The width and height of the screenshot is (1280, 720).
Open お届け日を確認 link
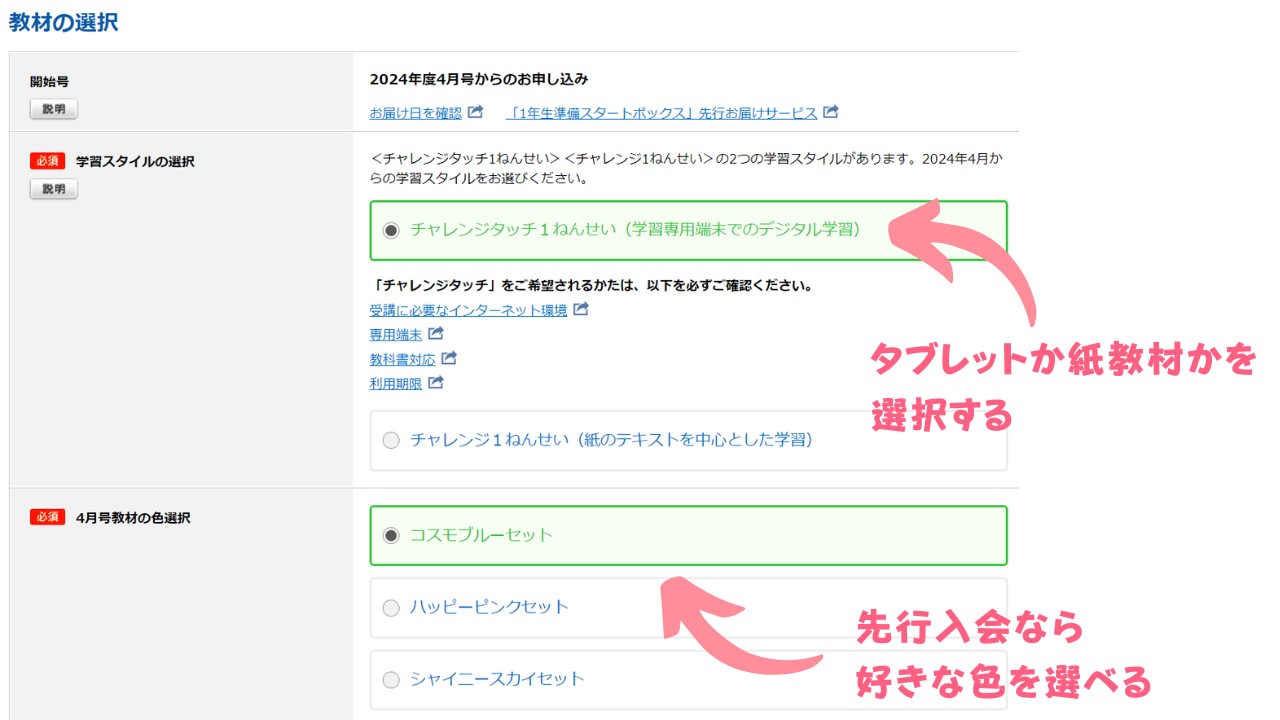[x=416, y=113]
